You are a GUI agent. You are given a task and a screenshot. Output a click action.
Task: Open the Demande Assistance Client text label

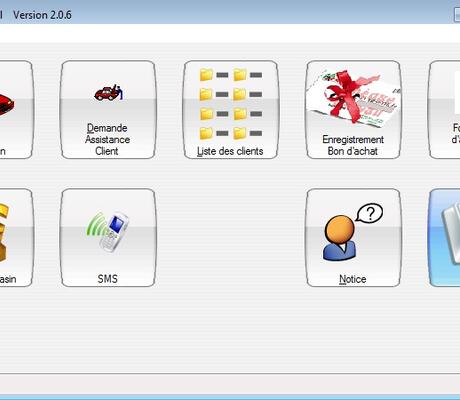[x=107, y=139]
